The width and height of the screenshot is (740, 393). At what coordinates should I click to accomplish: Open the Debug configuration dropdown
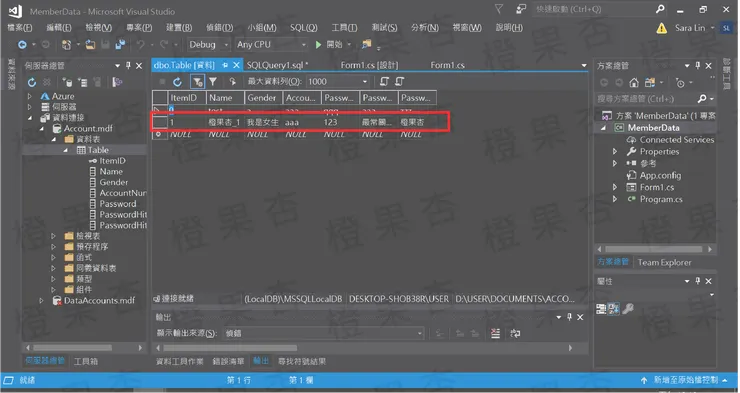209,44
